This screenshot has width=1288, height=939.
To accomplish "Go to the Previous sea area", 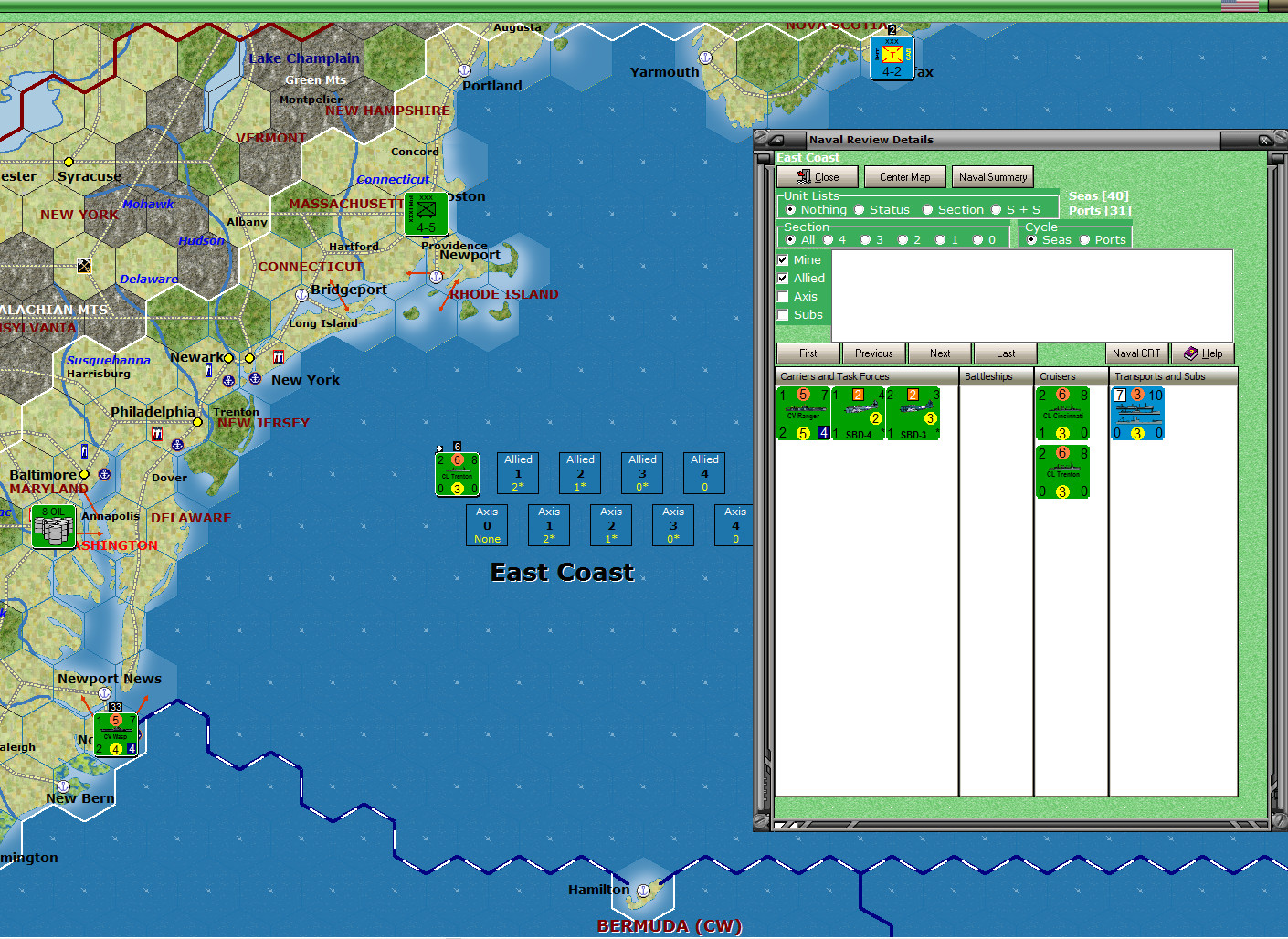I will pos(874,353).
